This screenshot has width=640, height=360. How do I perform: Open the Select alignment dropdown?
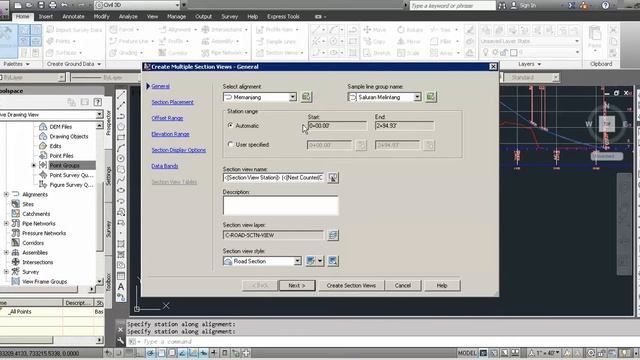293,97
